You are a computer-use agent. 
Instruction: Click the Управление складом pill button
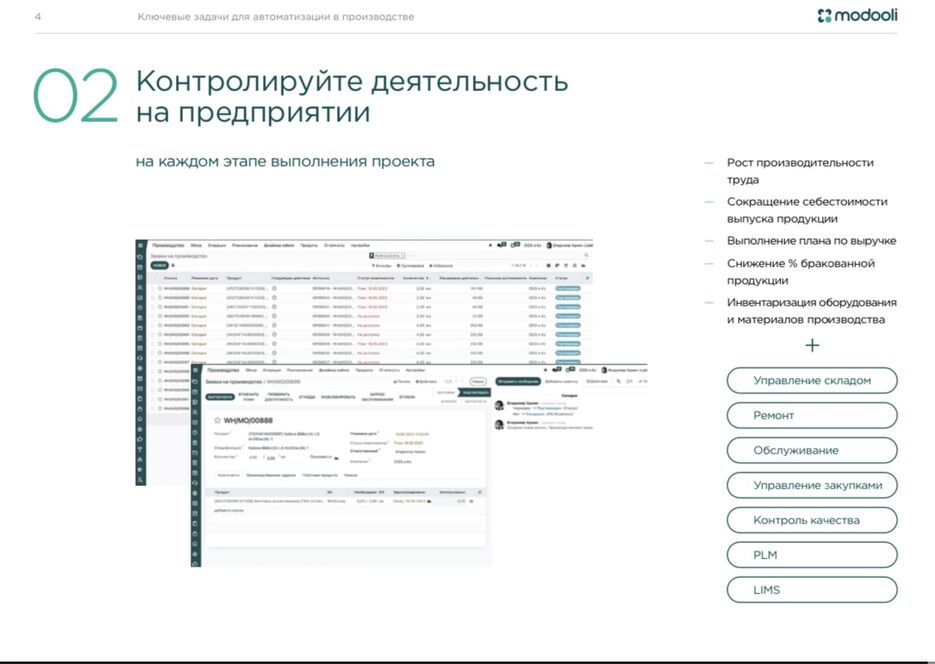pos(811,380)
